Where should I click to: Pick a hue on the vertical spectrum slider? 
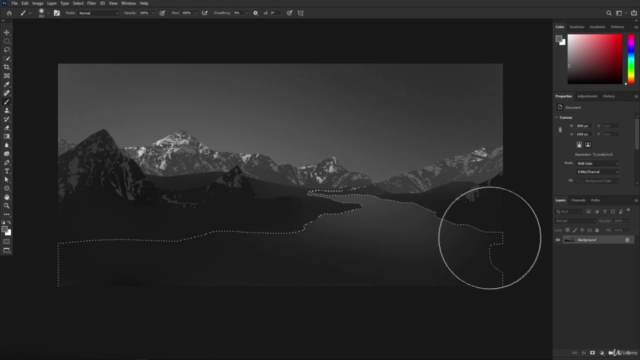point(631,59)
